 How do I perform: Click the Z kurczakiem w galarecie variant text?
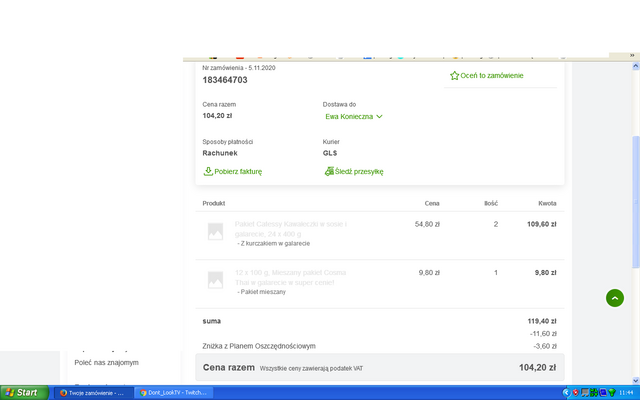[x=273, y=243]
